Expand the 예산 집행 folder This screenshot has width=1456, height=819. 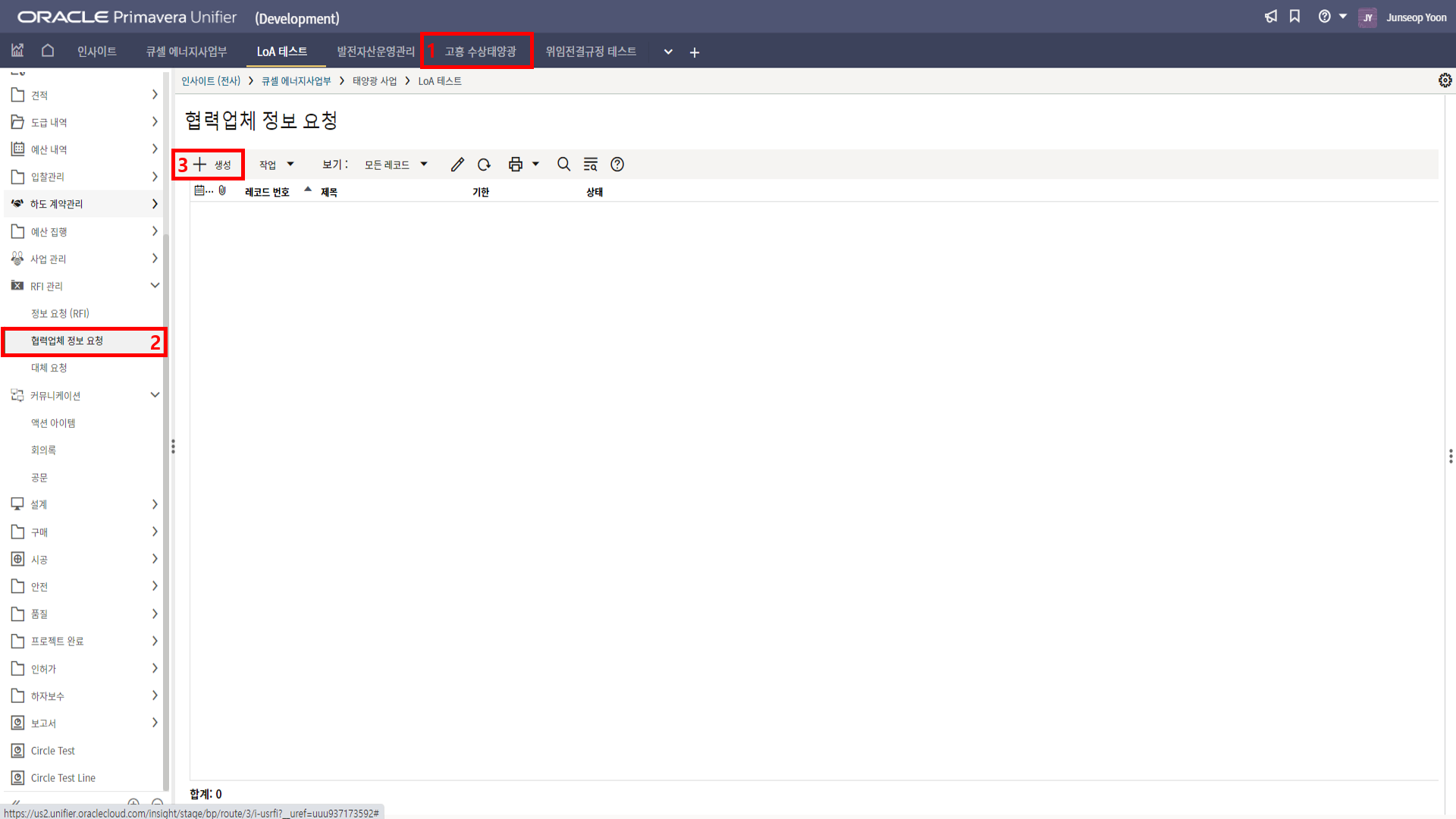tap(155, 231)
